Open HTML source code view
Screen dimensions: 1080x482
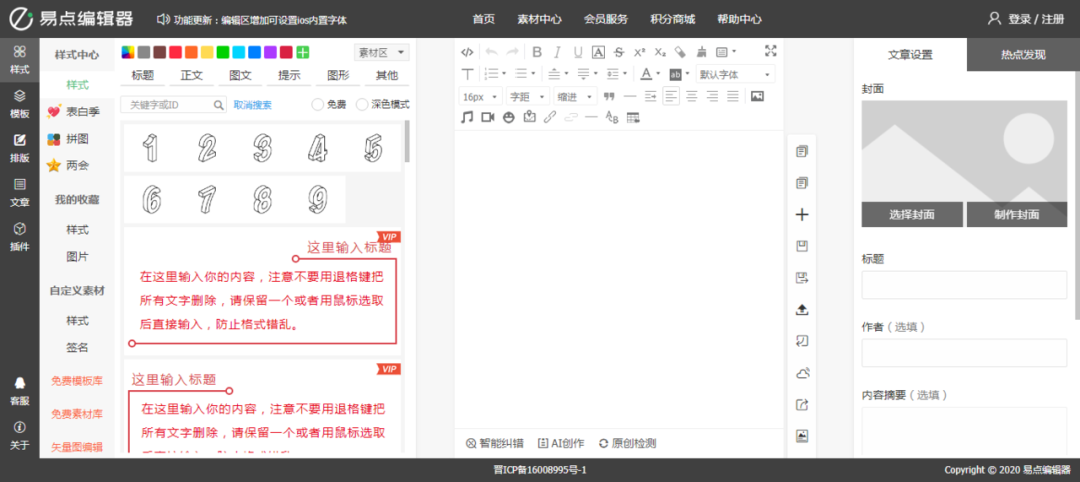click(467, 52)
